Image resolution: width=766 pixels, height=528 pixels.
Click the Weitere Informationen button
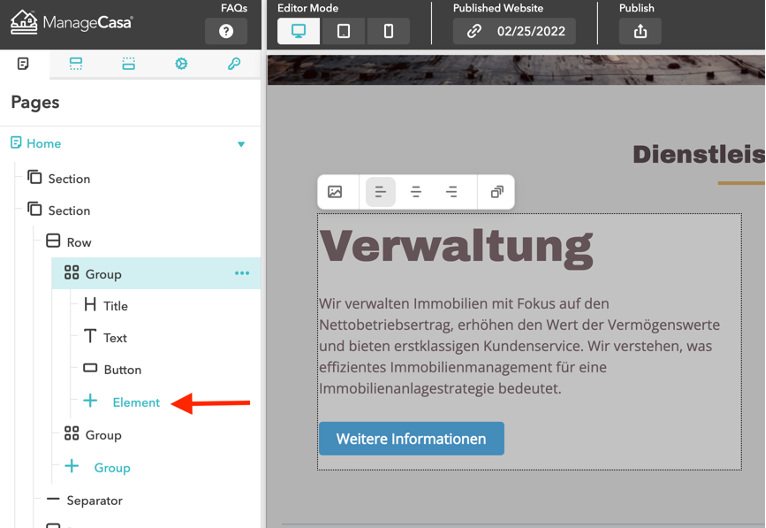(411, 439)
